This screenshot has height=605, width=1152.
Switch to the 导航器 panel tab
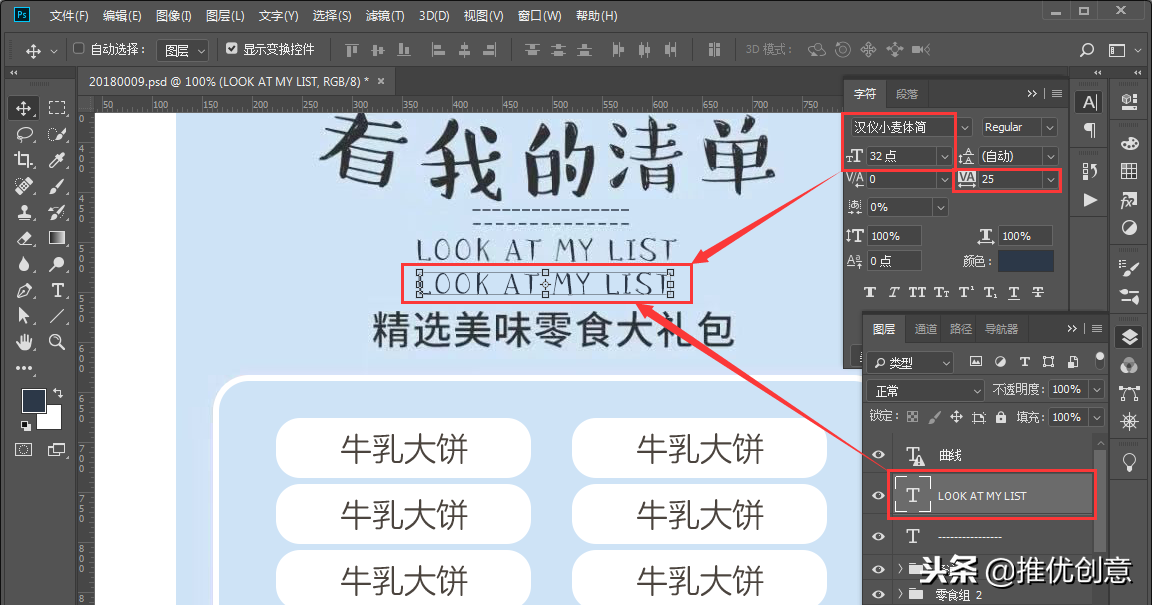point(1001,329)
